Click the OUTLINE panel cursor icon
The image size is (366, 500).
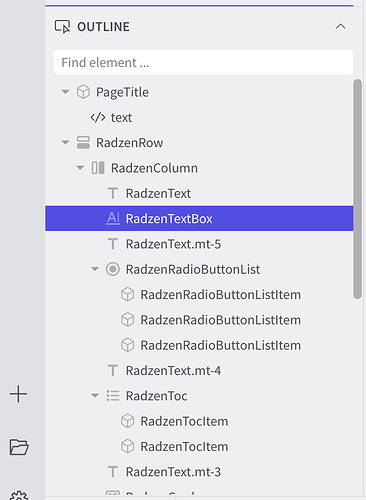pos(63,27)
